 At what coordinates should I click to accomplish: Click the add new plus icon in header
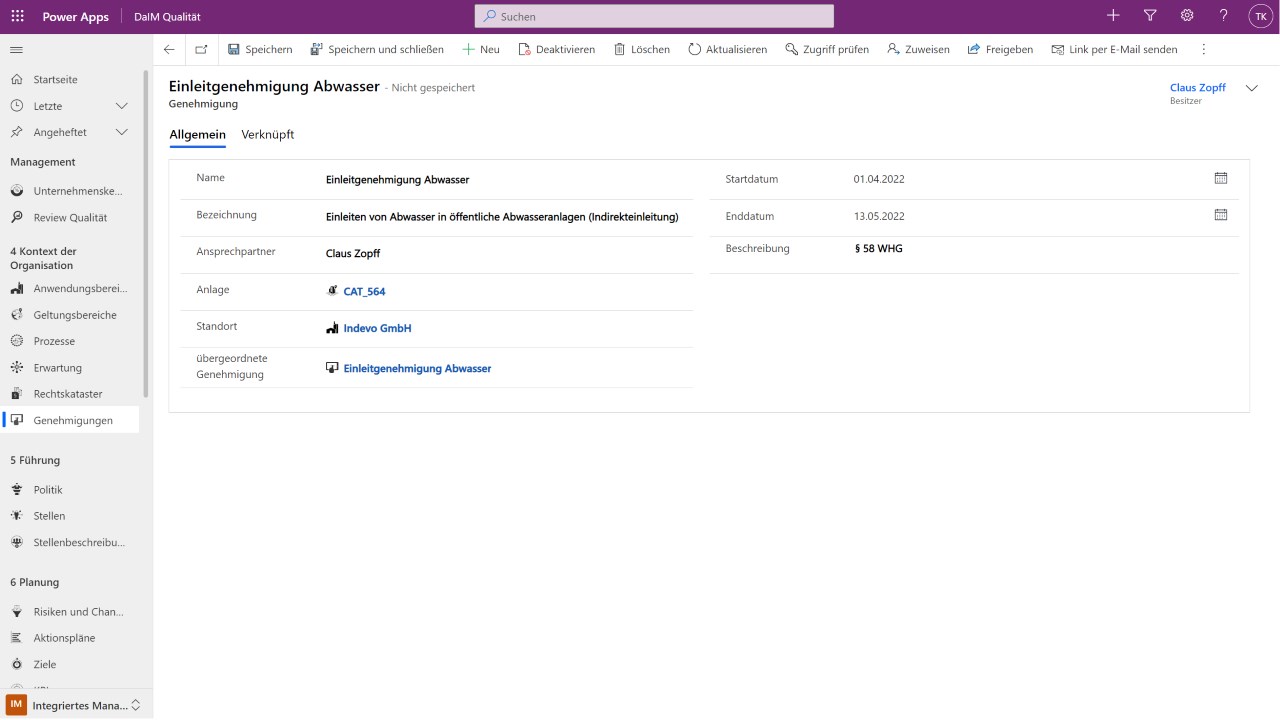point(1114,16)
